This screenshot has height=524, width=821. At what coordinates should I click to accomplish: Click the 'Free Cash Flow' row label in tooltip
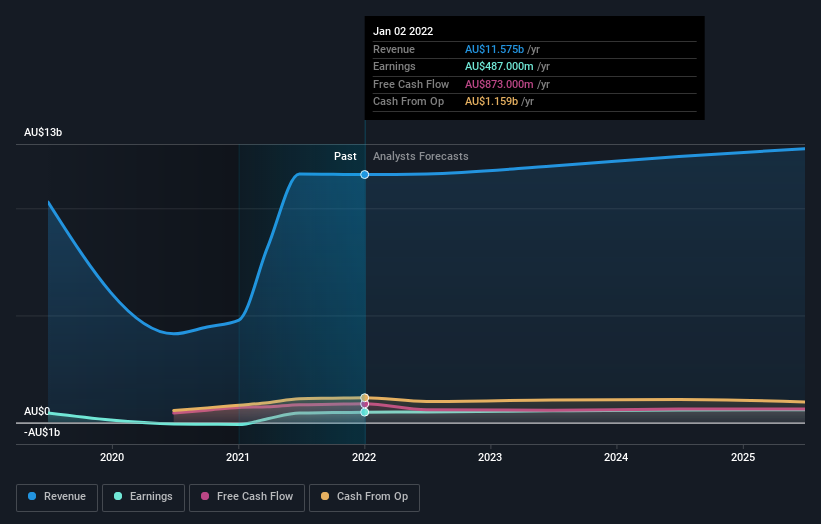[411, 84]
